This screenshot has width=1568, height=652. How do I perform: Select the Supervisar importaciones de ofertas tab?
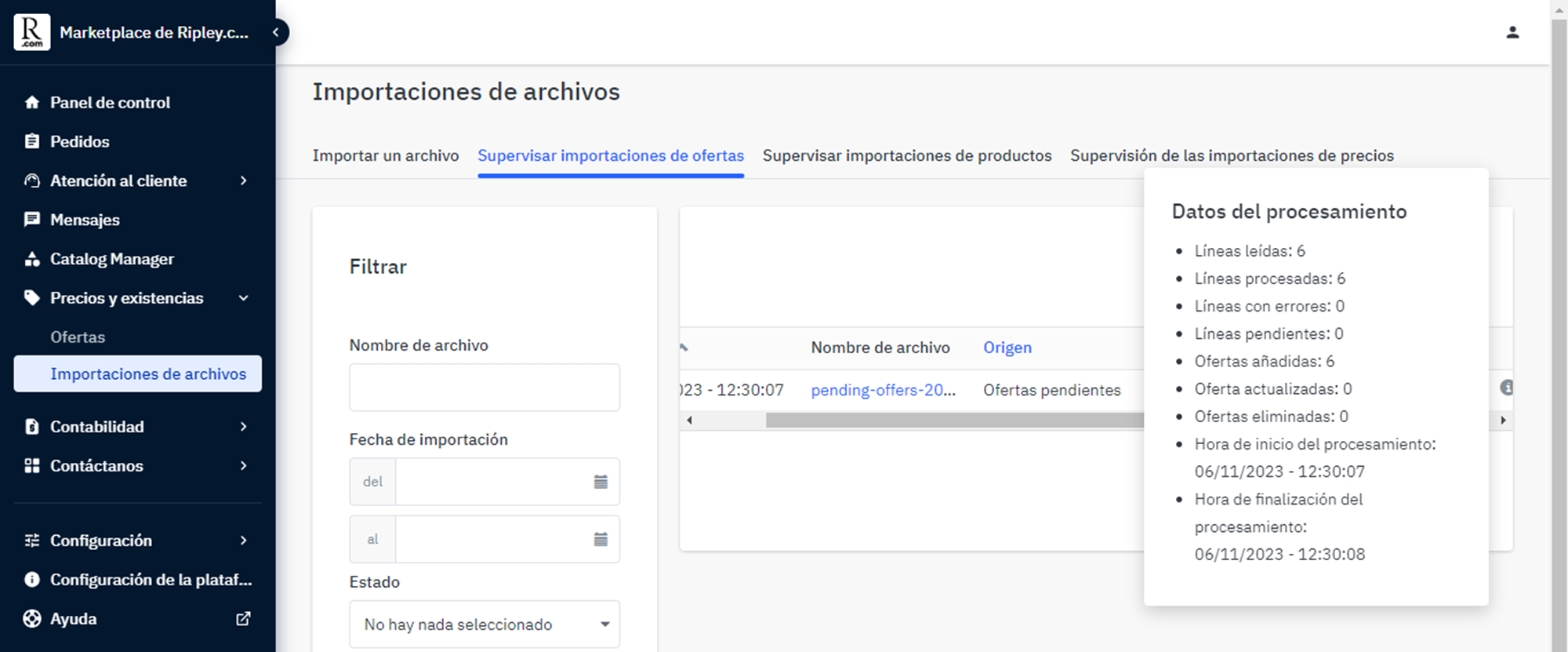click(x=611, y=155)
